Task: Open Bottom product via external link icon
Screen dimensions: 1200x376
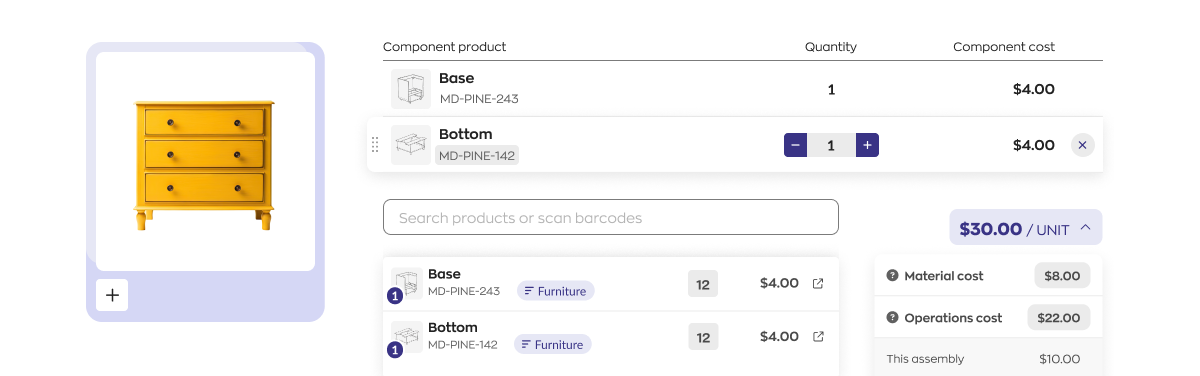Action: tap(818, 336)
